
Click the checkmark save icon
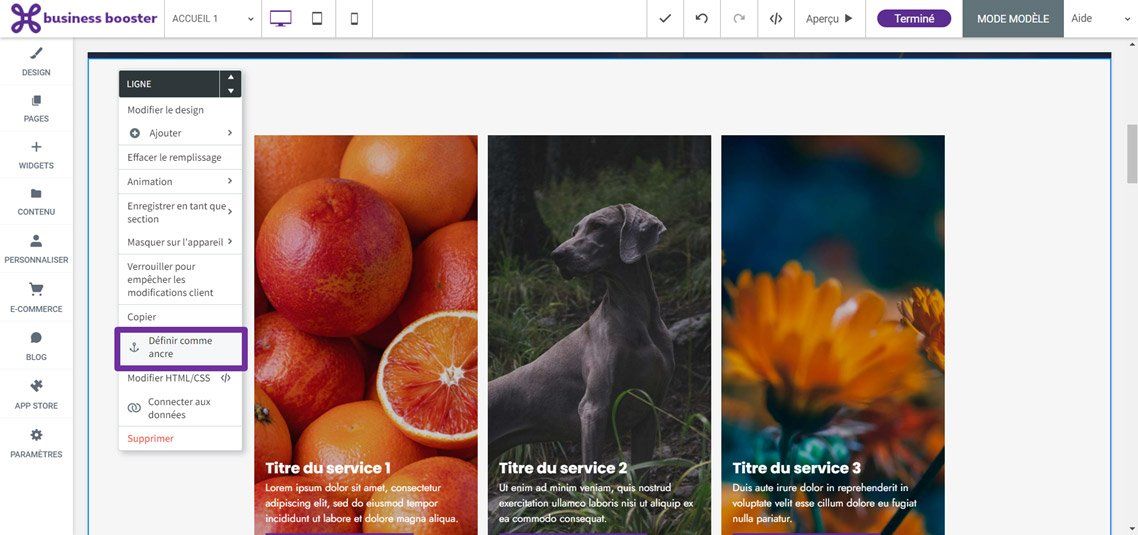pos(665,19)
